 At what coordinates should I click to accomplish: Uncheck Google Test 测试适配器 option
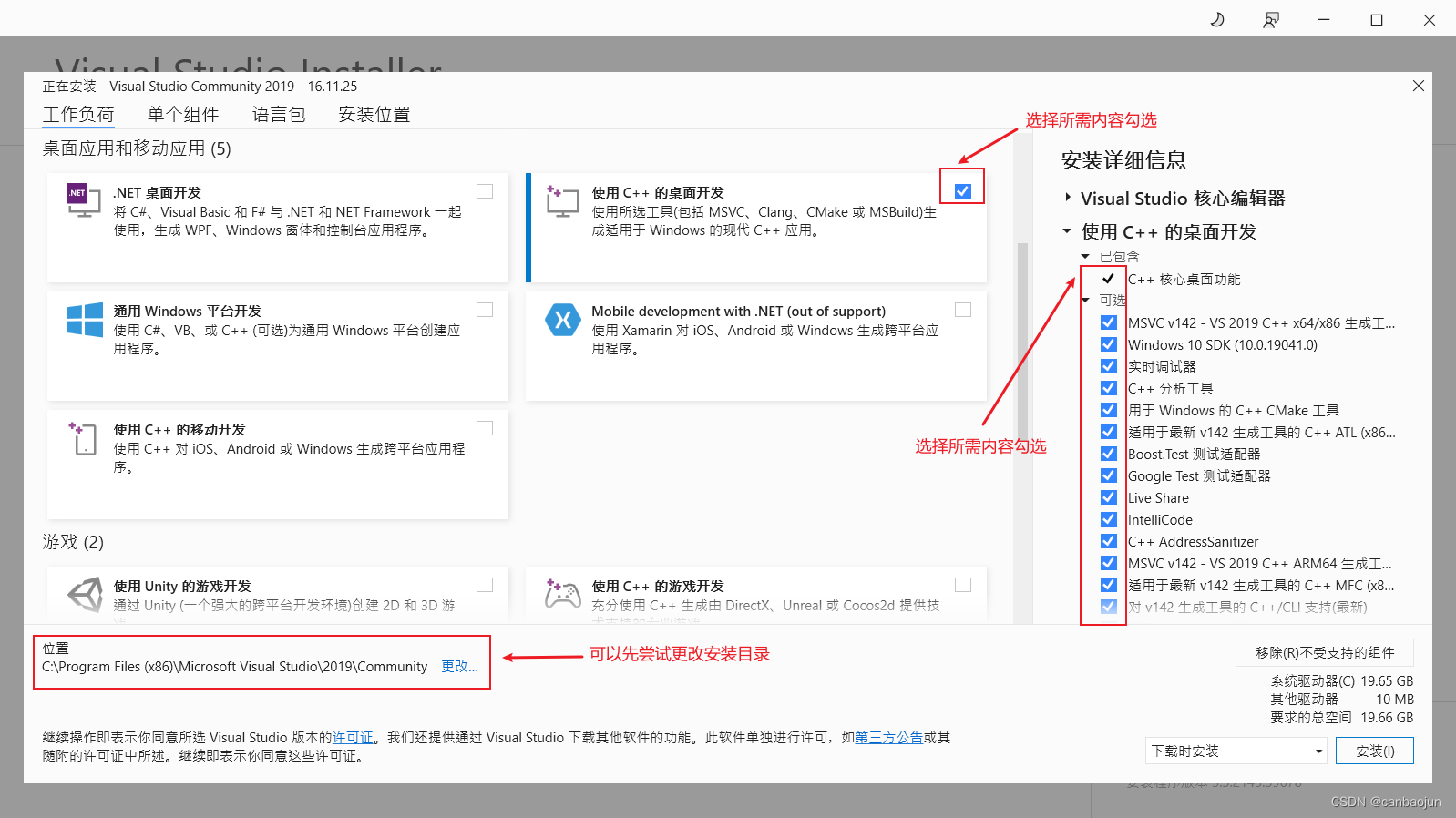coord(1109,475)
